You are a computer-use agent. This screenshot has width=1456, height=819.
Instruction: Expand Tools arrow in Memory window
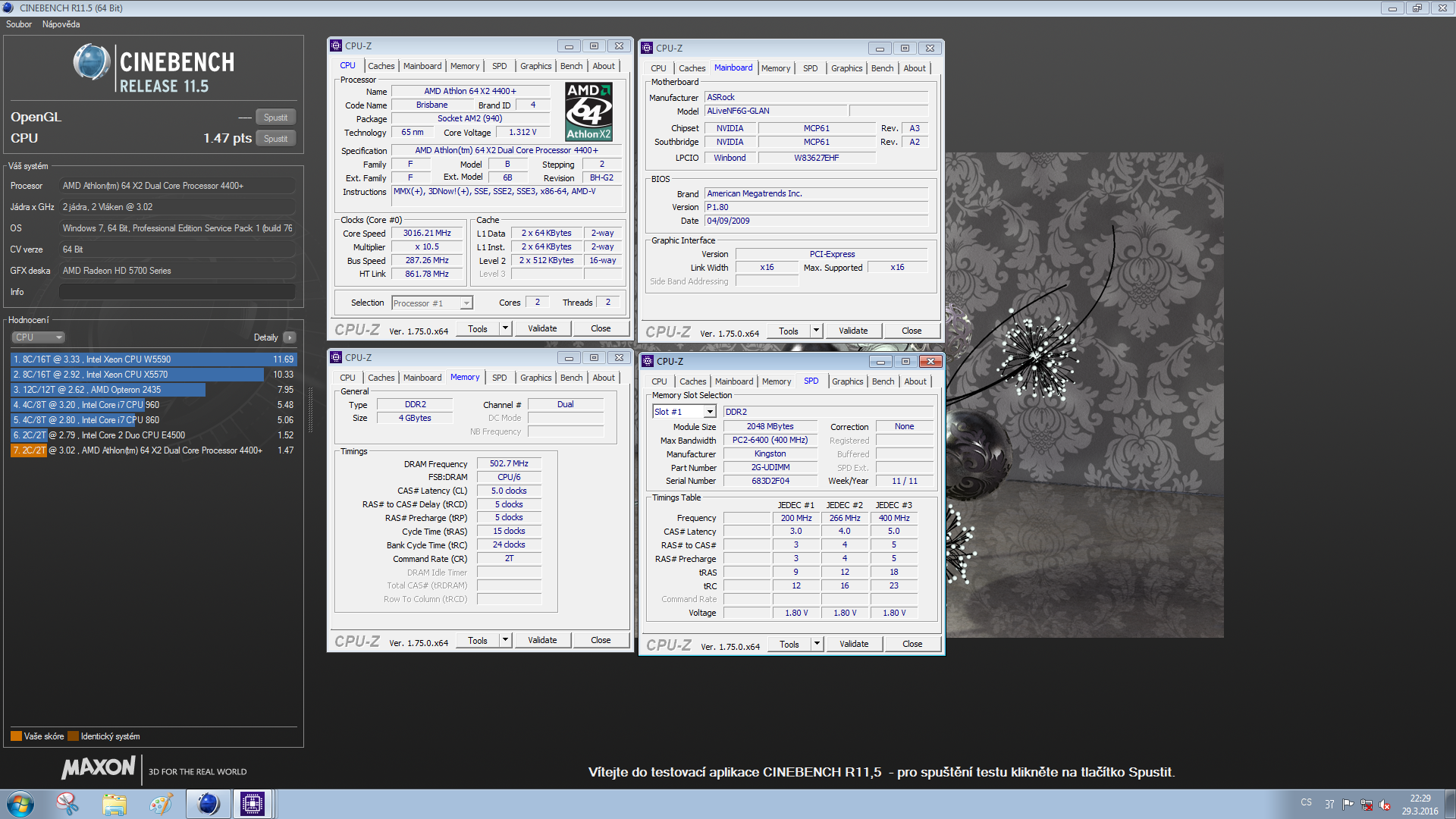tap(505, 640)
